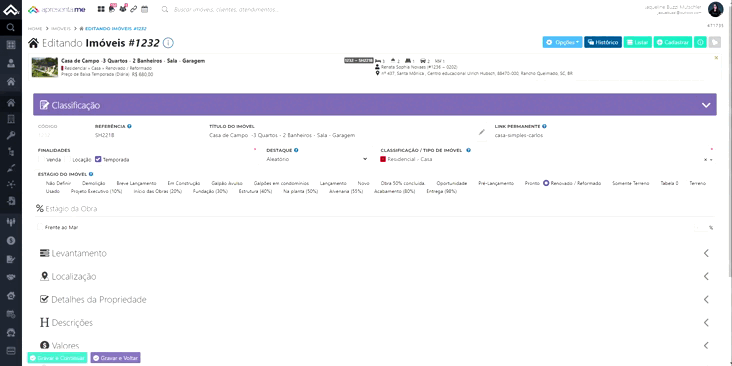732x366 pixels.
Task: Open top bar users group icon
Action: click(x=123, y=8)
